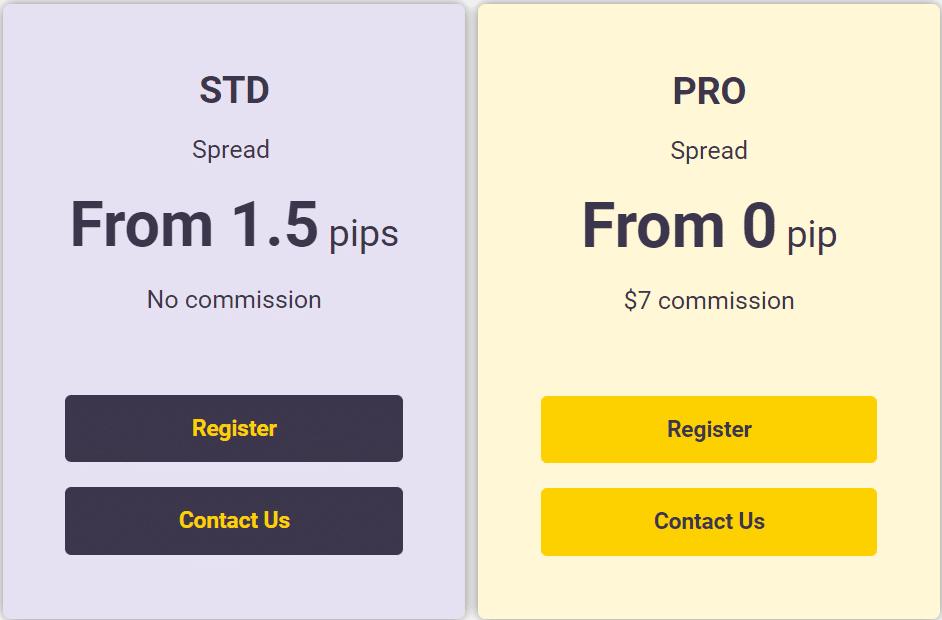942x620 pixels.
Task: Click the pips unit label
Action: (363, 235)
